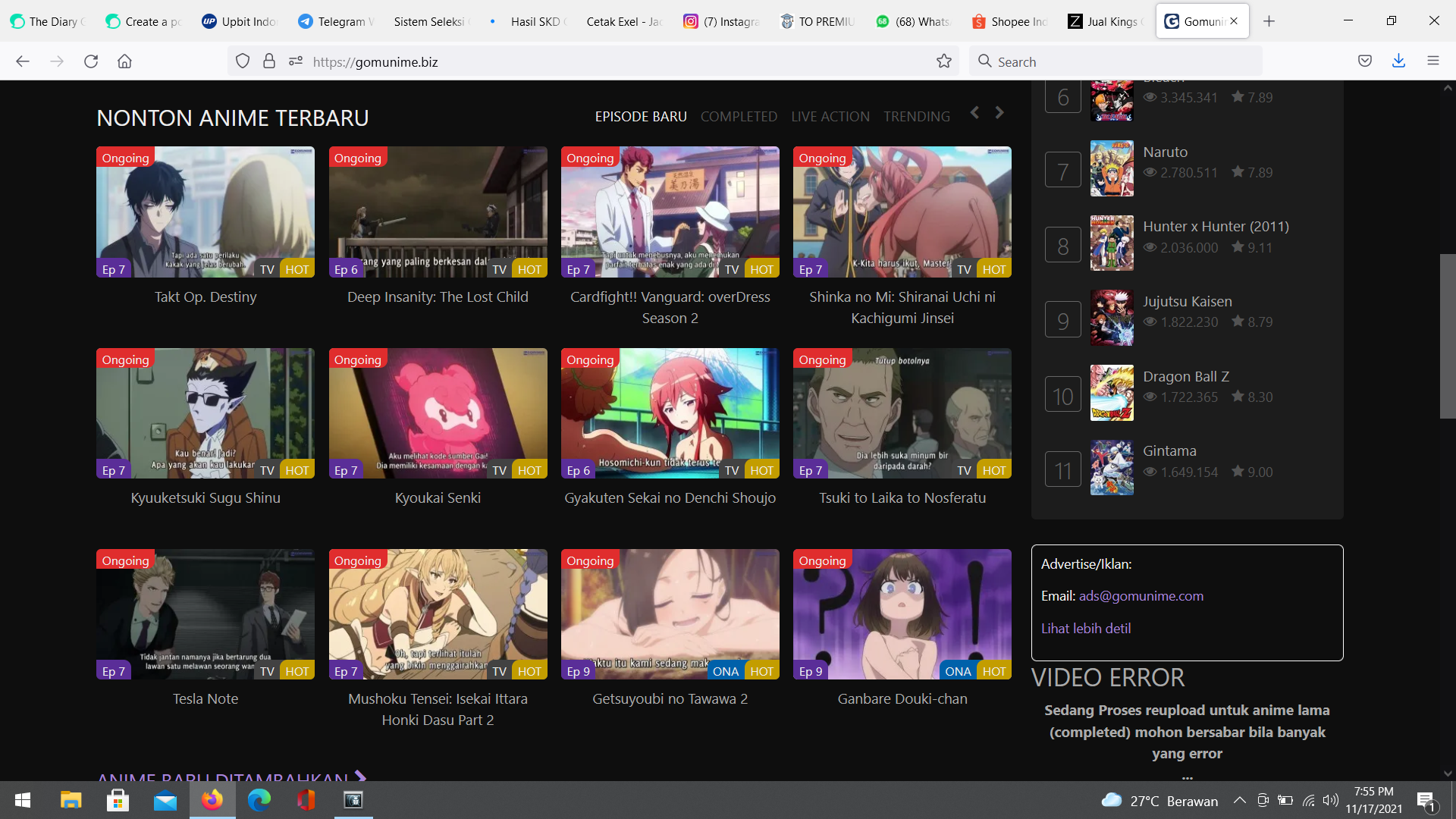Open Deep Insanity: The Lost Child link
This screenshot has height=819, width=1456.
pyautogui.click(x=438, y=297)
